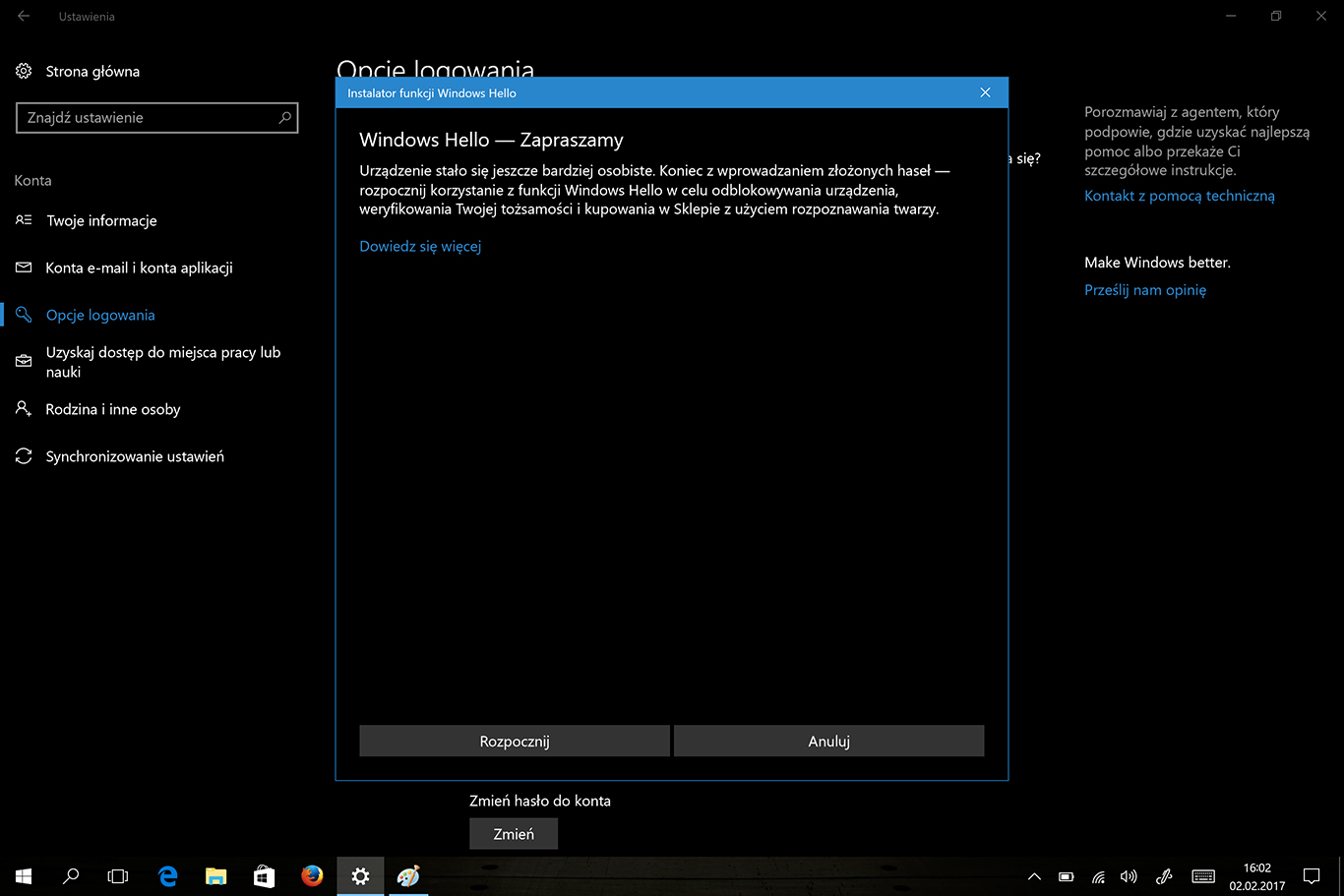The height and width of the screenshot is (896, 1344).
Task: Open the touch keyboard tray icon
Action: 1202,876
